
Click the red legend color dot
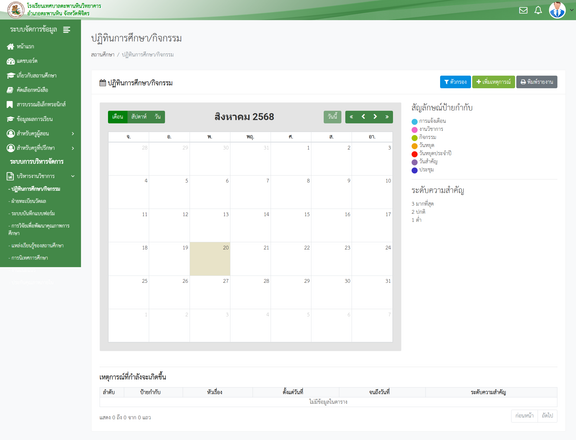pyautogui.click(x=414, y=154)
